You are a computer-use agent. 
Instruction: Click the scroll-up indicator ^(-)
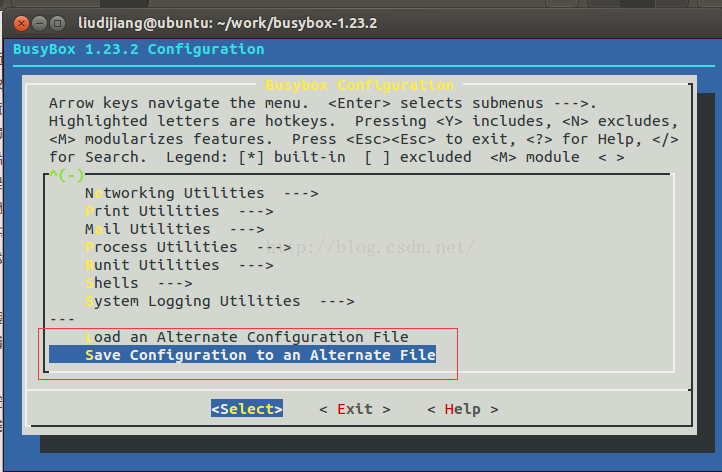67,175
